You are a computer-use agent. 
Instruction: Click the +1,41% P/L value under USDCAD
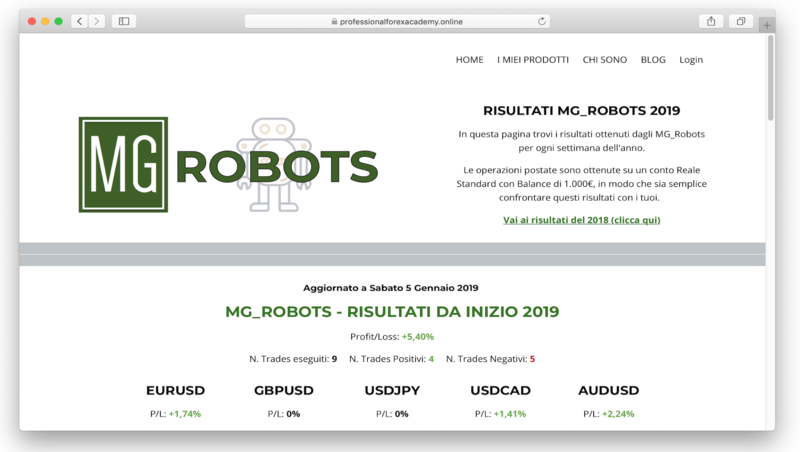(510, 414)
